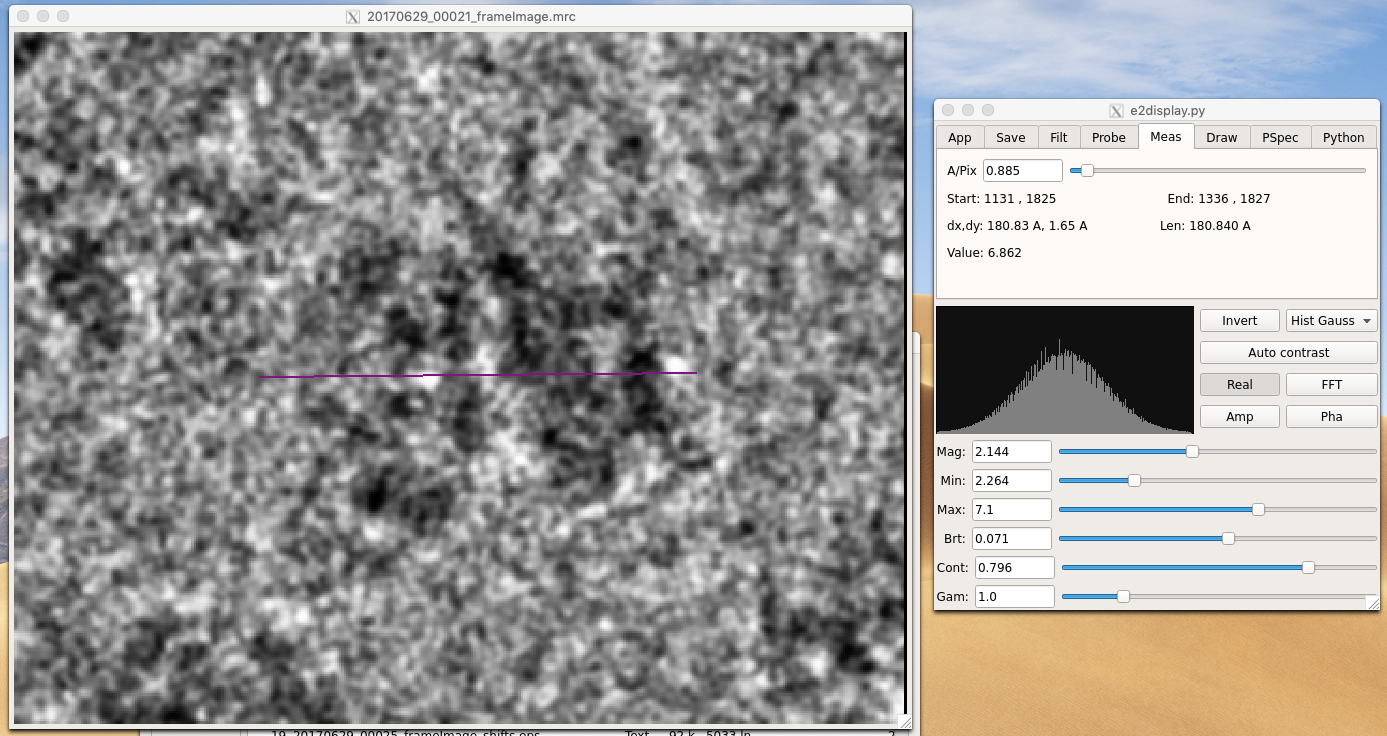Select the PSpec tab
1387x736 pixels.
(1280, 137)
